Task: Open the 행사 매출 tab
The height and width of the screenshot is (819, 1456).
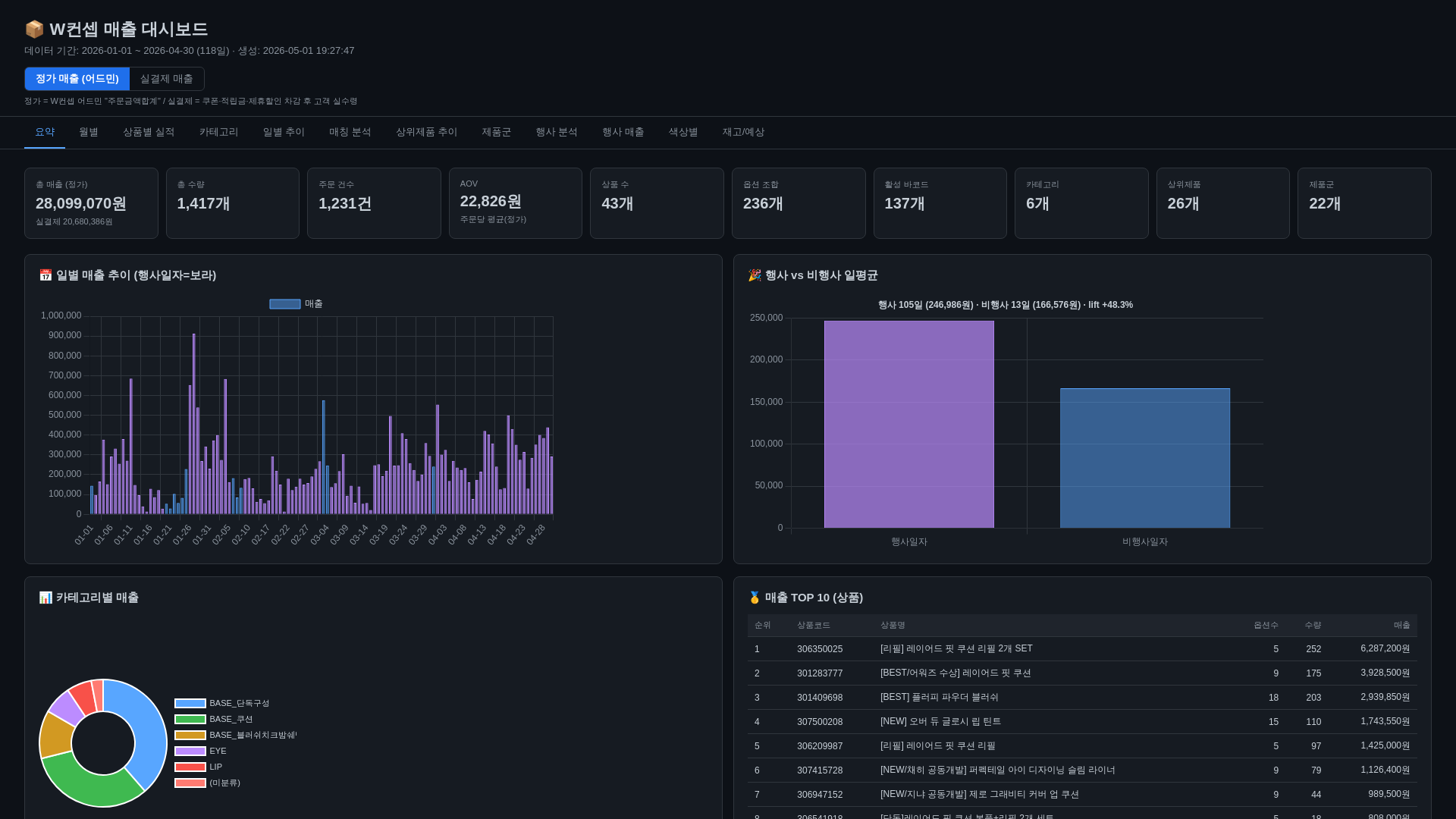Action: point(623,132)
